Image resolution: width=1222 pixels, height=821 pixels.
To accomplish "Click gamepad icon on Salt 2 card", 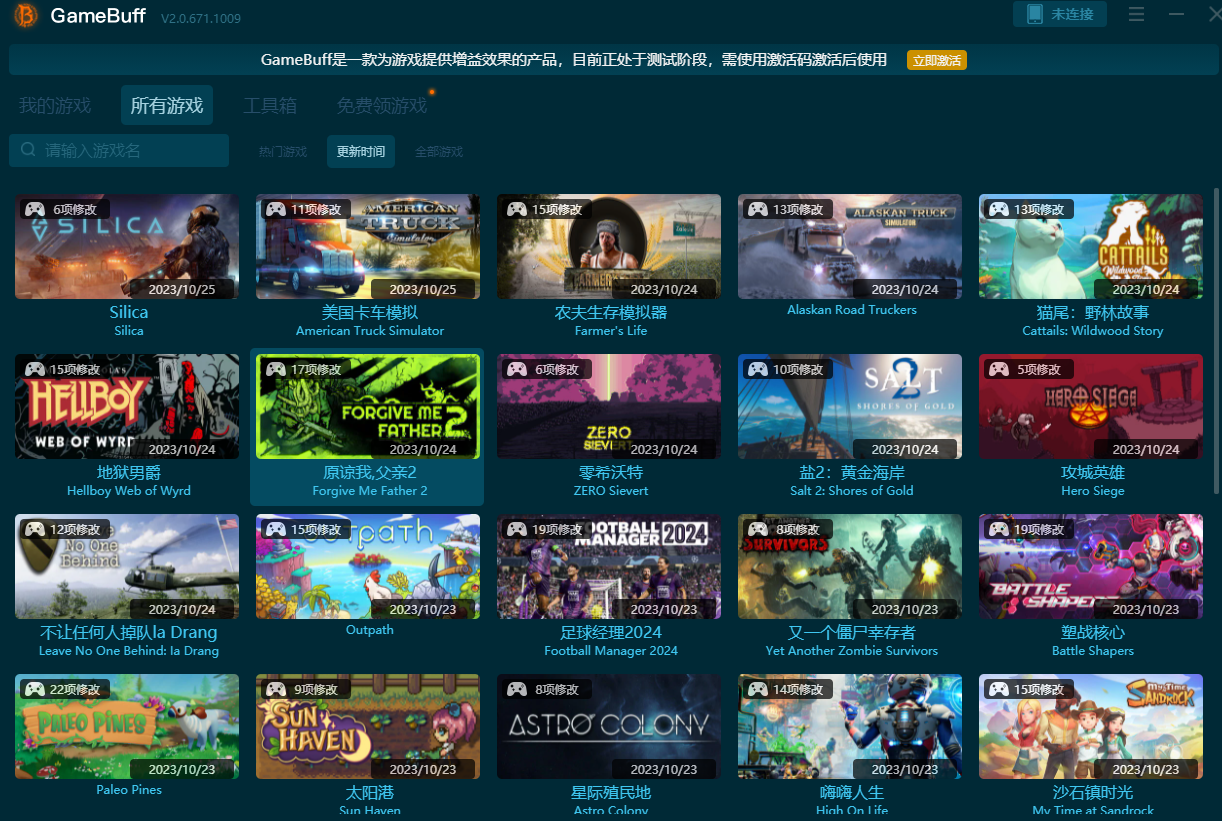I will click(757, 369).
